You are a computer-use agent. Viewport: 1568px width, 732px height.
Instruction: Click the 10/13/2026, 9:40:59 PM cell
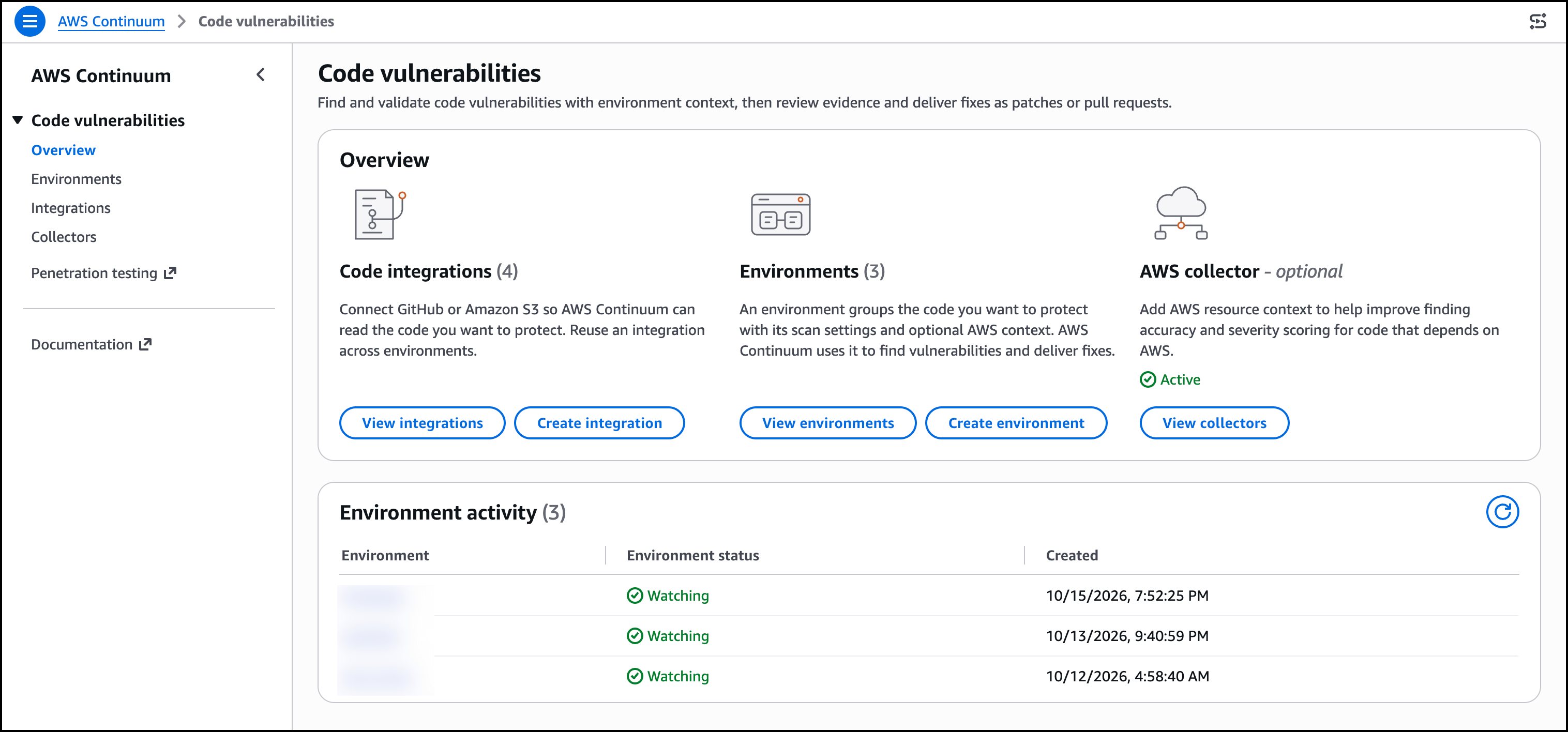pyautogui.click(x=1127, y=636)
